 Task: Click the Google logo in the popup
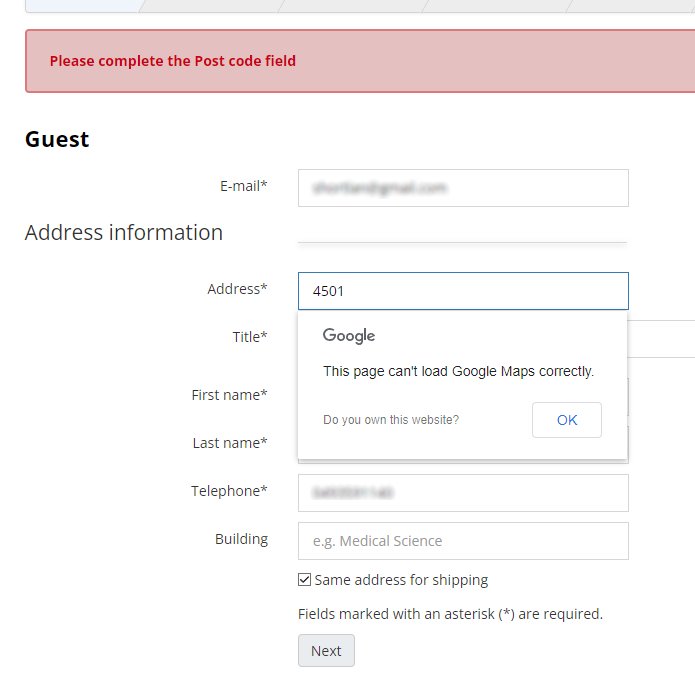[x=349, y=336]
